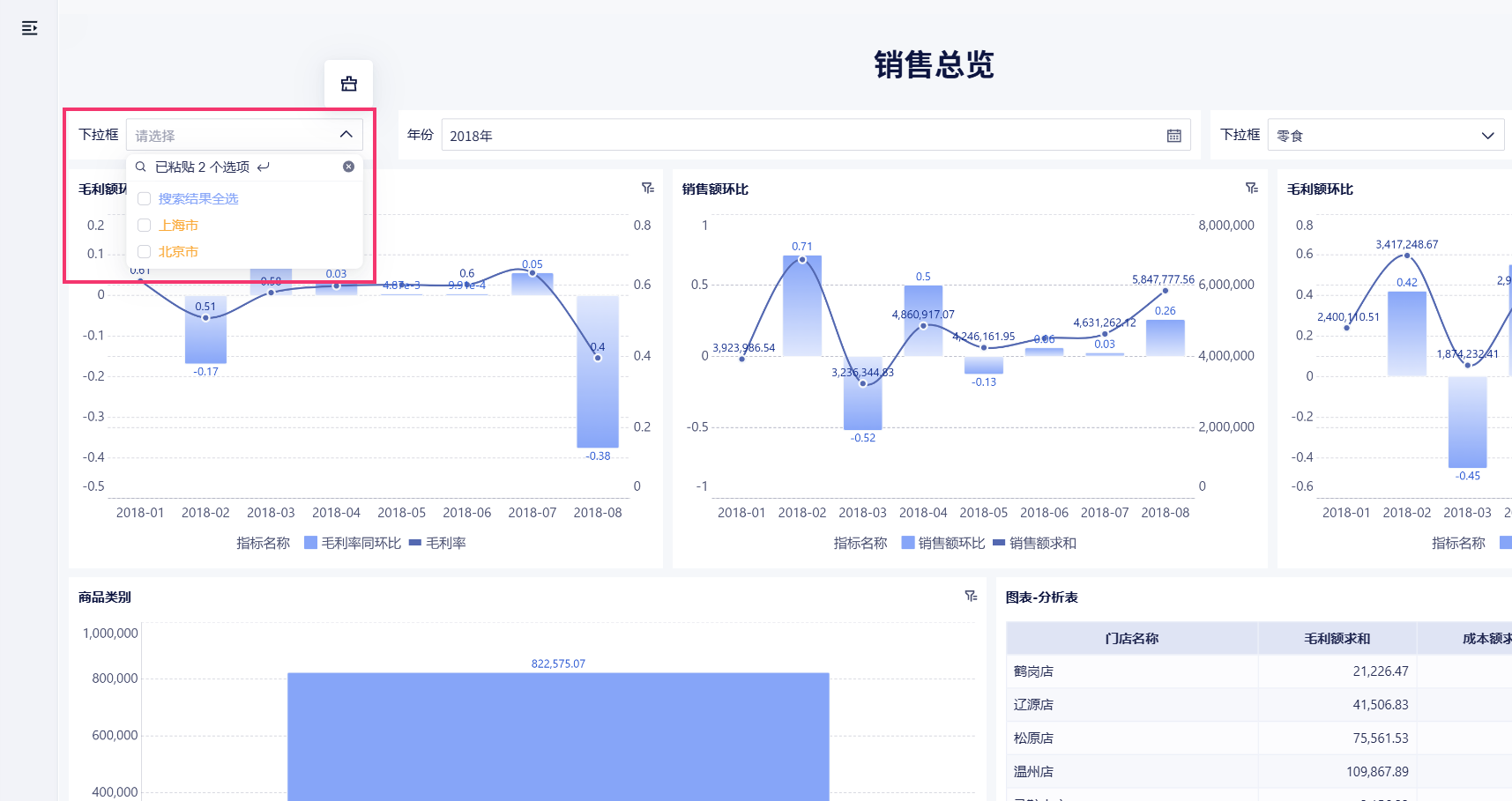Open the 2018年 year picker field
This screenshot has height=801, width=1512.
click(816, 135)
